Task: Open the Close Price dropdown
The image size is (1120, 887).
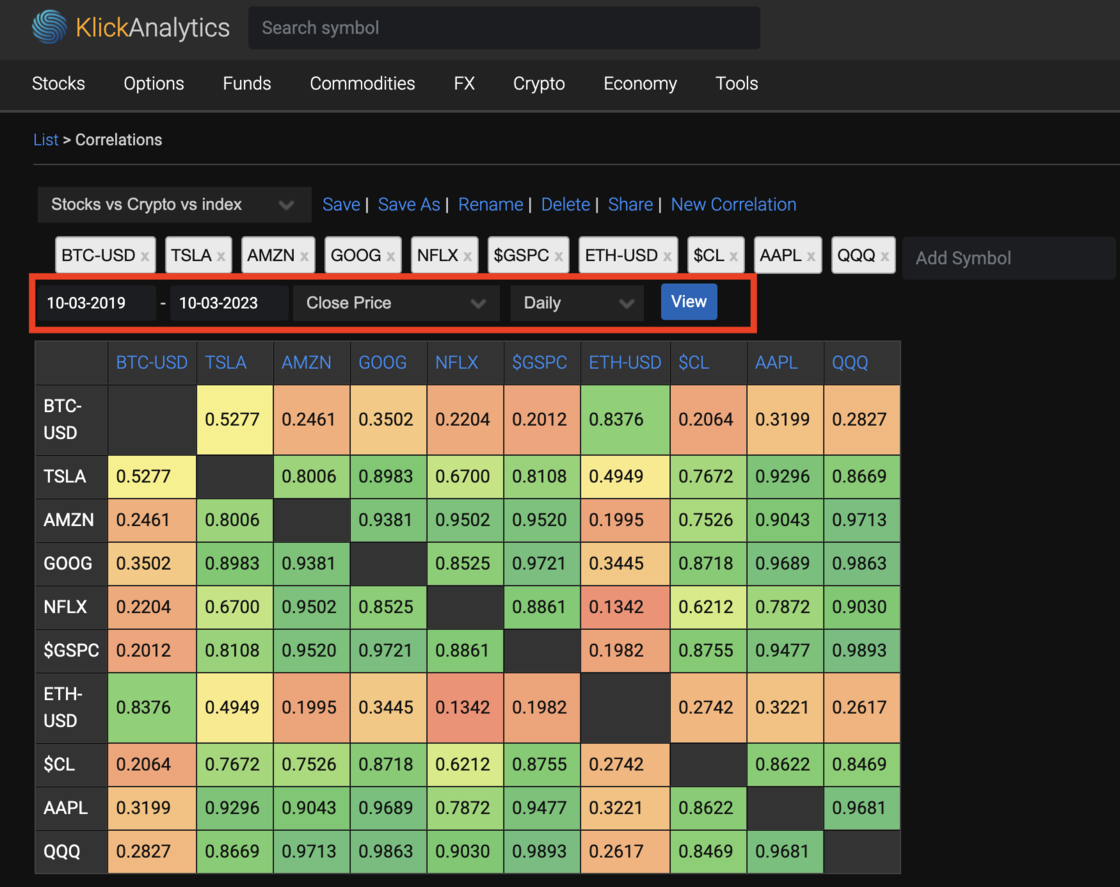Action: tap(396, 303)
